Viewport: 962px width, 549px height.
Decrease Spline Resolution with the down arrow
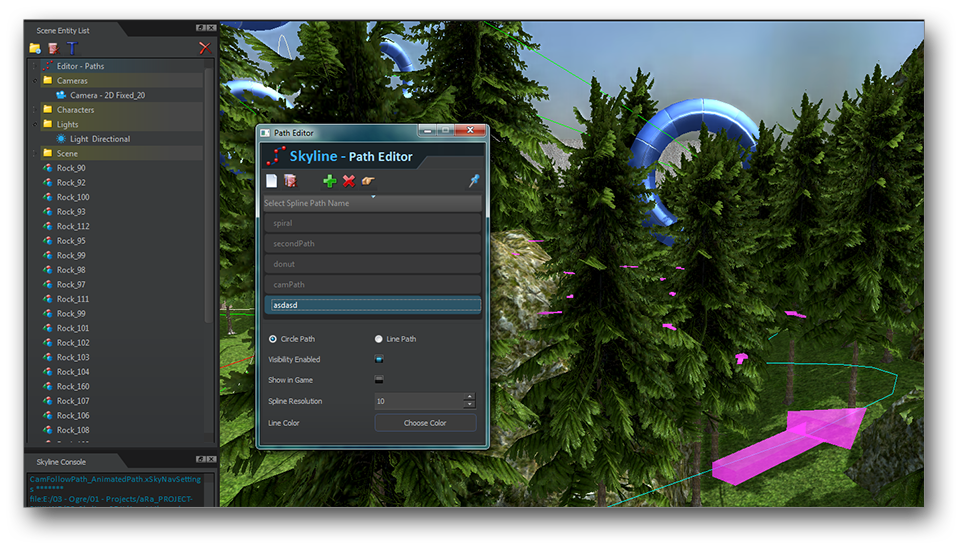point(469,405)
